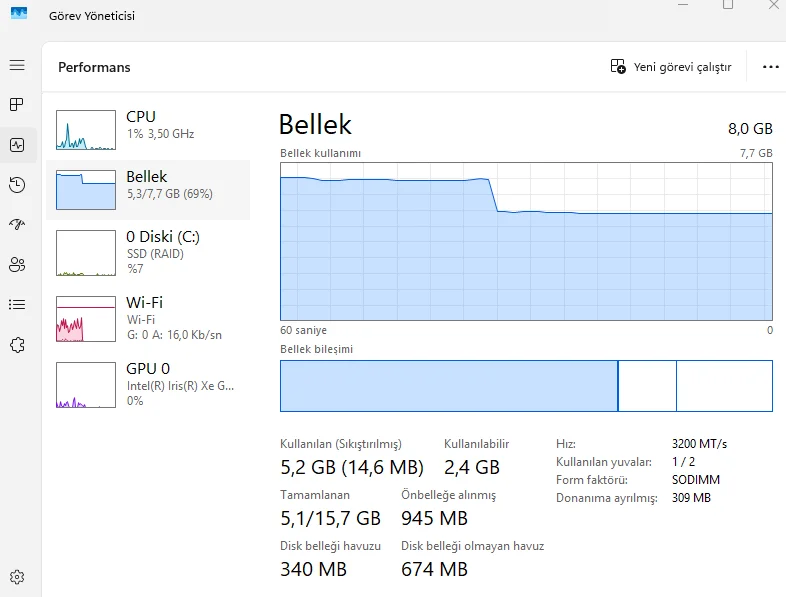Click the Bellek mini graph thumbnail
The width and height of the screenshot is (786, 597).
[86, 190]
